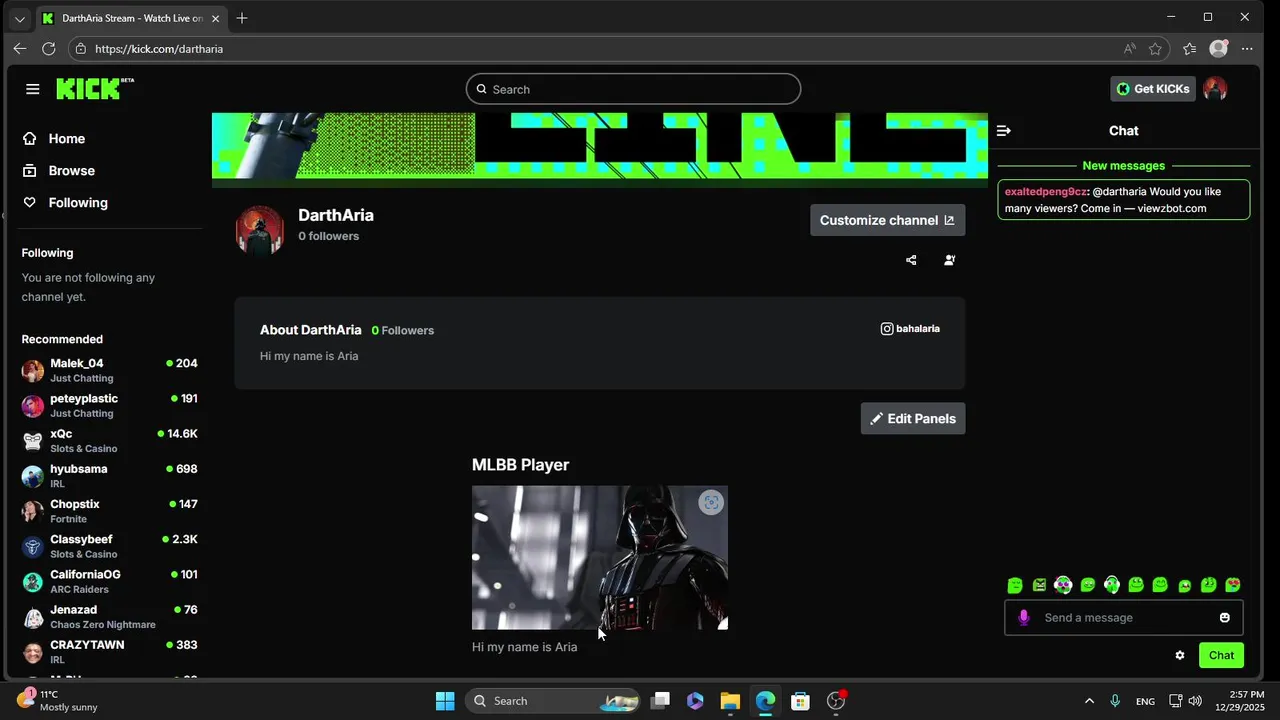Click the Send a message field
This screenshot has height=720, width=1280.
[1124, 618]
